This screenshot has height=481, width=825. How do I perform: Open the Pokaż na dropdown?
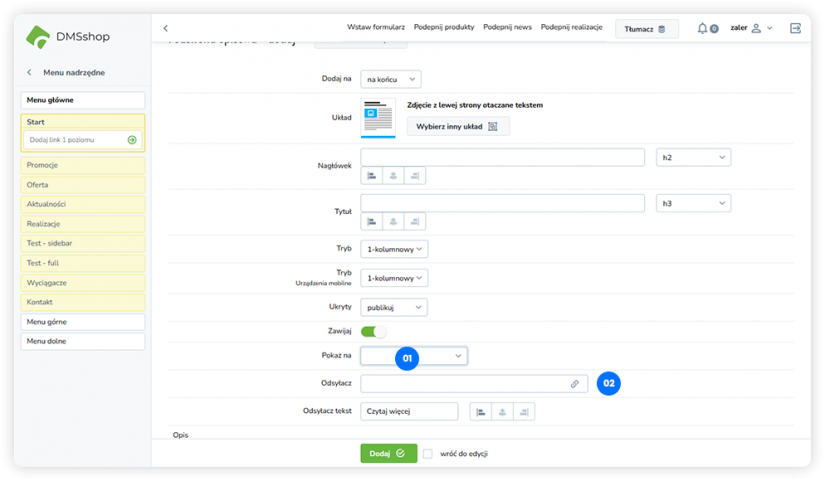tap(414, 355)
